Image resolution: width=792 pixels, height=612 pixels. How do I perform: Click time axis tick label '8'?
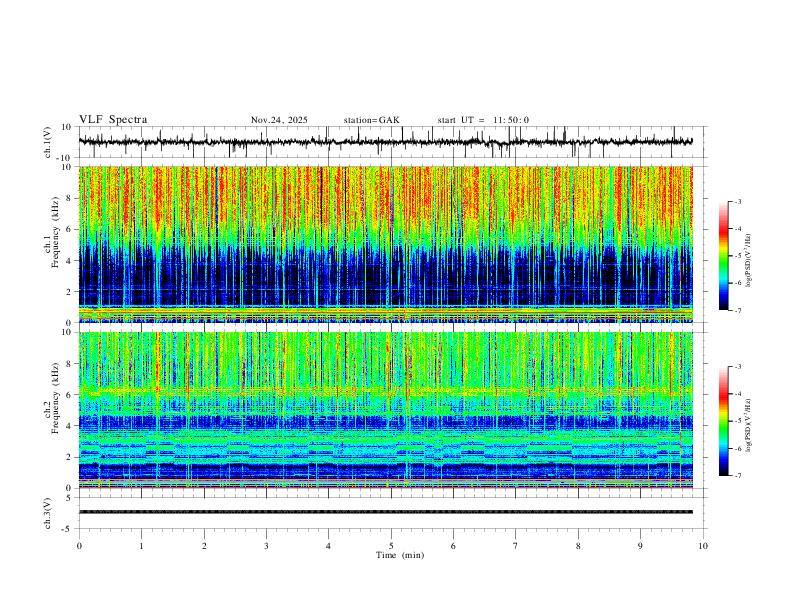coord(578,546)
